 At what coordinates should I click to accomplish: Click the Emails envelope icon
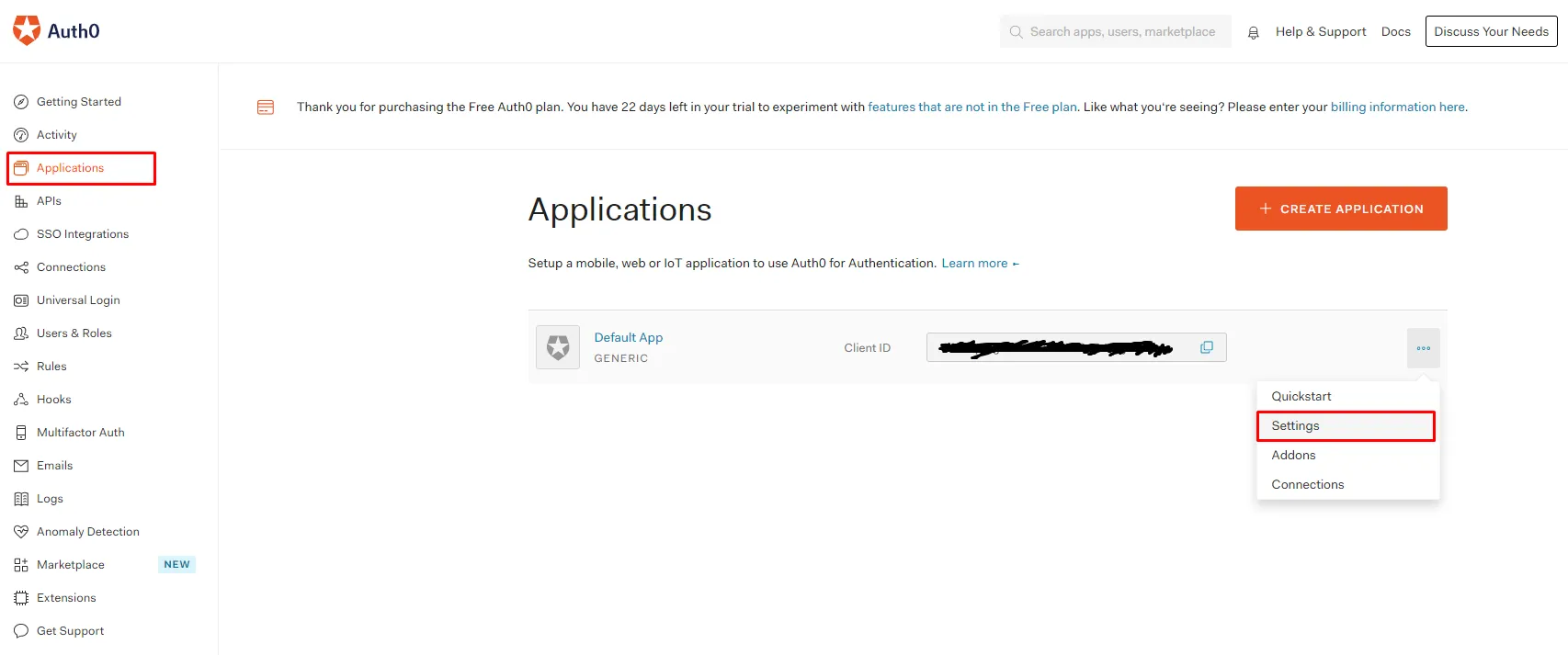click(x=21, y=466)
